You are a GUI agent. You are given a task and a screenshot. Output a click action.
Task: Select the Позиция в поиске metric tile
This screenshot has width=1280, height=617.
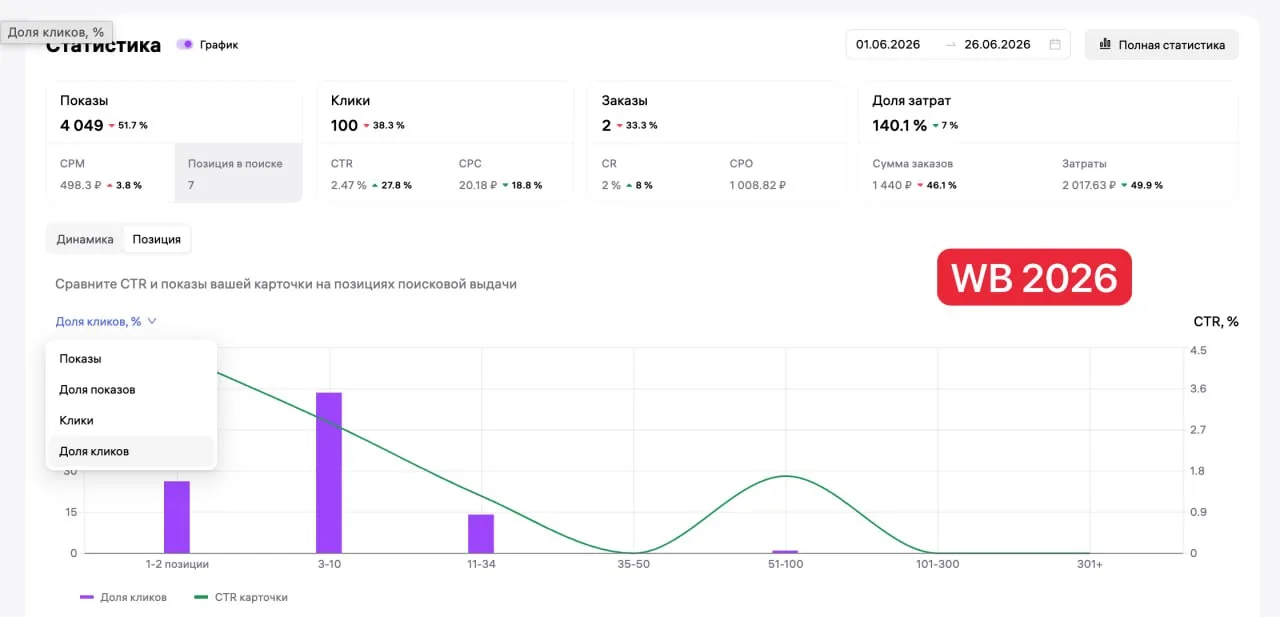[238, 173]
